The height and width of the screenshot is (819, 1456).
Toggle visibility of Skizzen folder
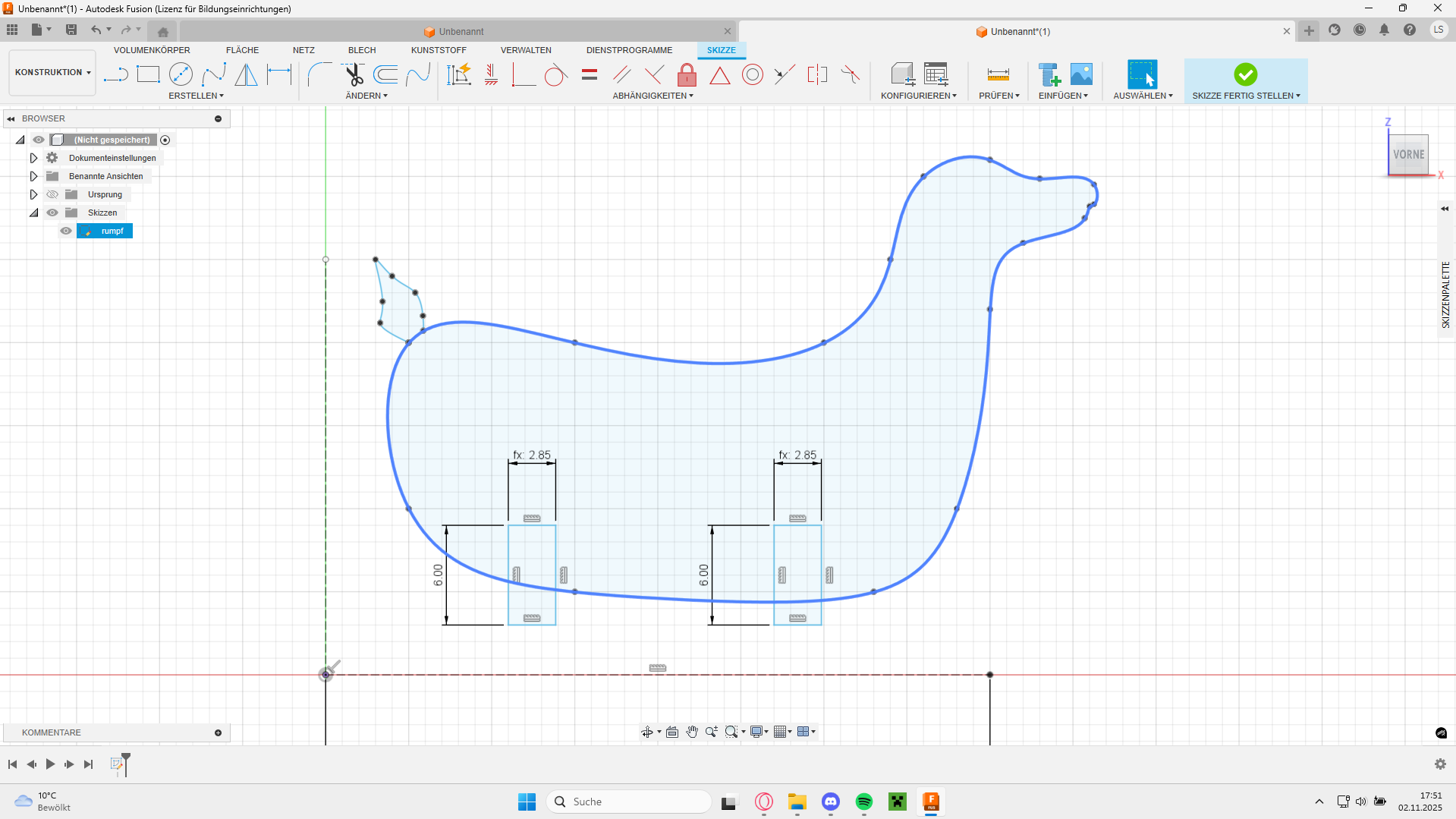52,213
